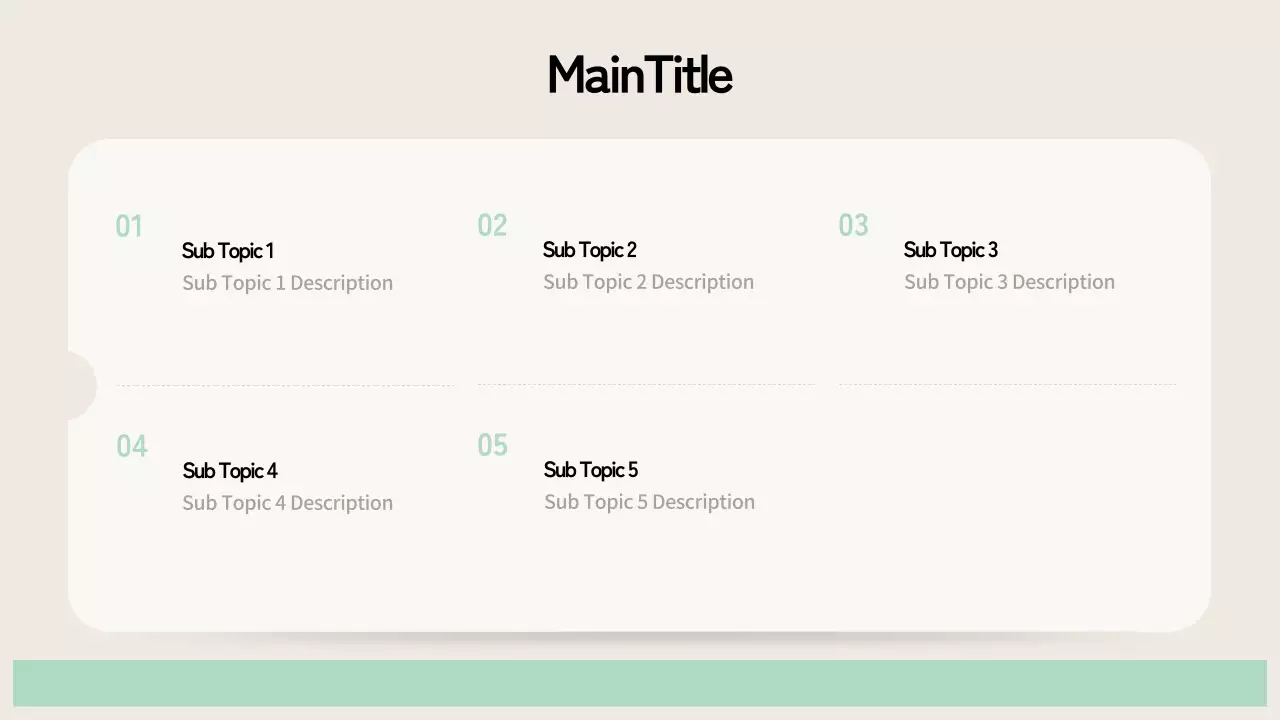
Task: Select the Sub Topic 4 heading
Action: tap(230, 471)
